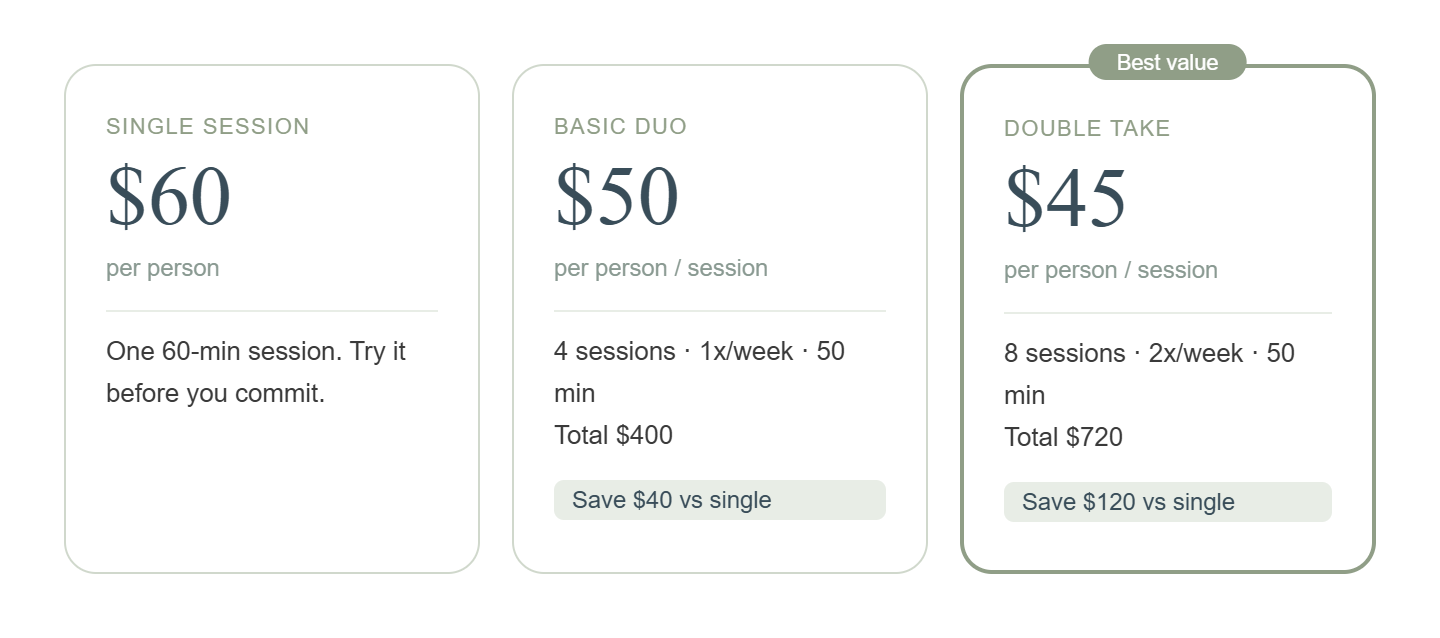Viewport: 1440px width, 638px height.
Task: Click the Total $400 text
Action: [x=613, y=435]
